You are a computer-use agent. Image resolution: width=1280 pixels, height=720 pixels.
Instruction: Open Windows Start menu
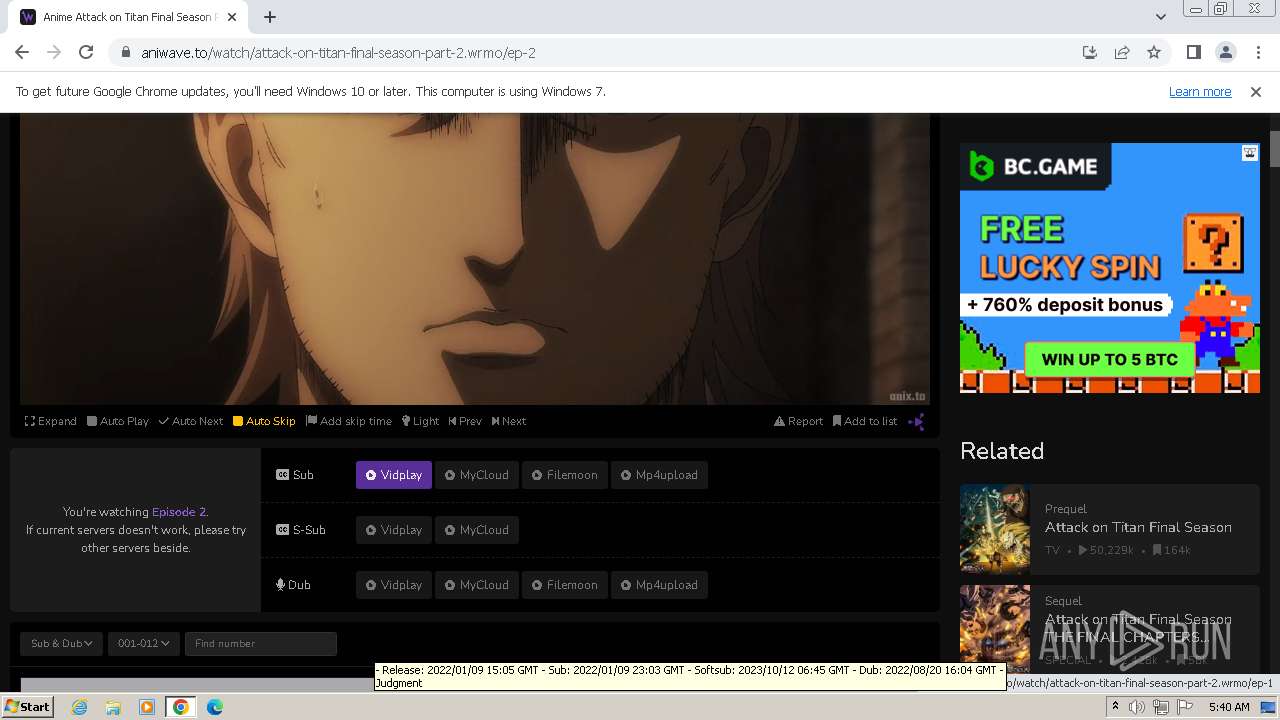click(27, 707)
